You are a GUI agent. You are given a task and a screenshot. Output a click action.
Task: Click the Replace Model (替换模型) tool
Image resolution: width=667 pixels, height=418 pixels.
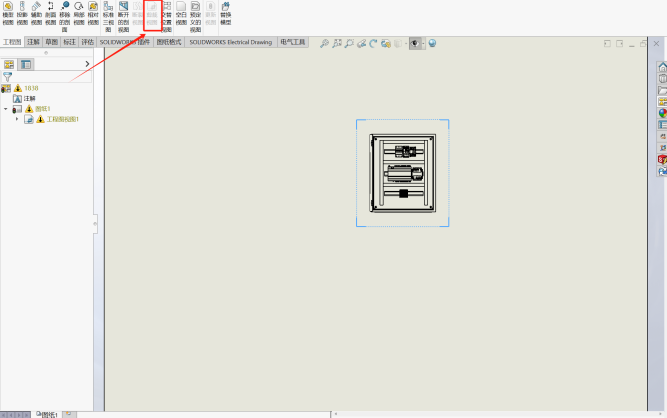225,13
